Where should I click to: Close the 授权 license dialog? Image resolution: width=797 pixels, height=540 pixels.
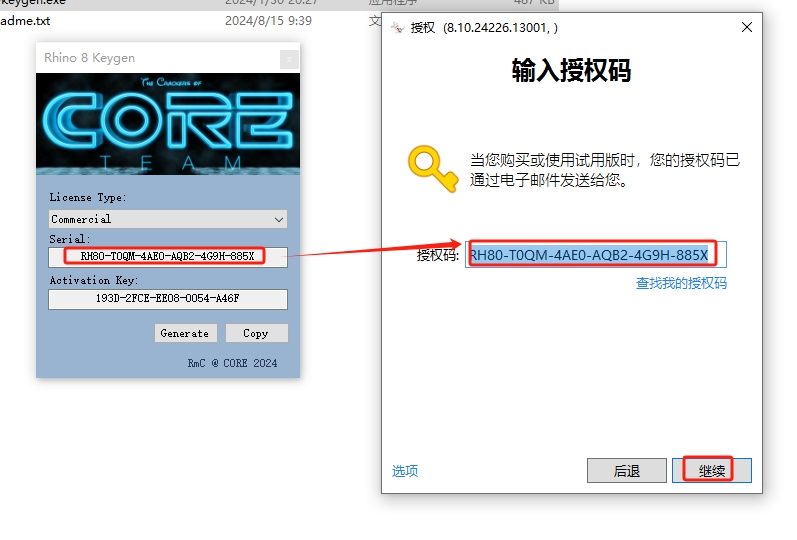coord(746,27)
